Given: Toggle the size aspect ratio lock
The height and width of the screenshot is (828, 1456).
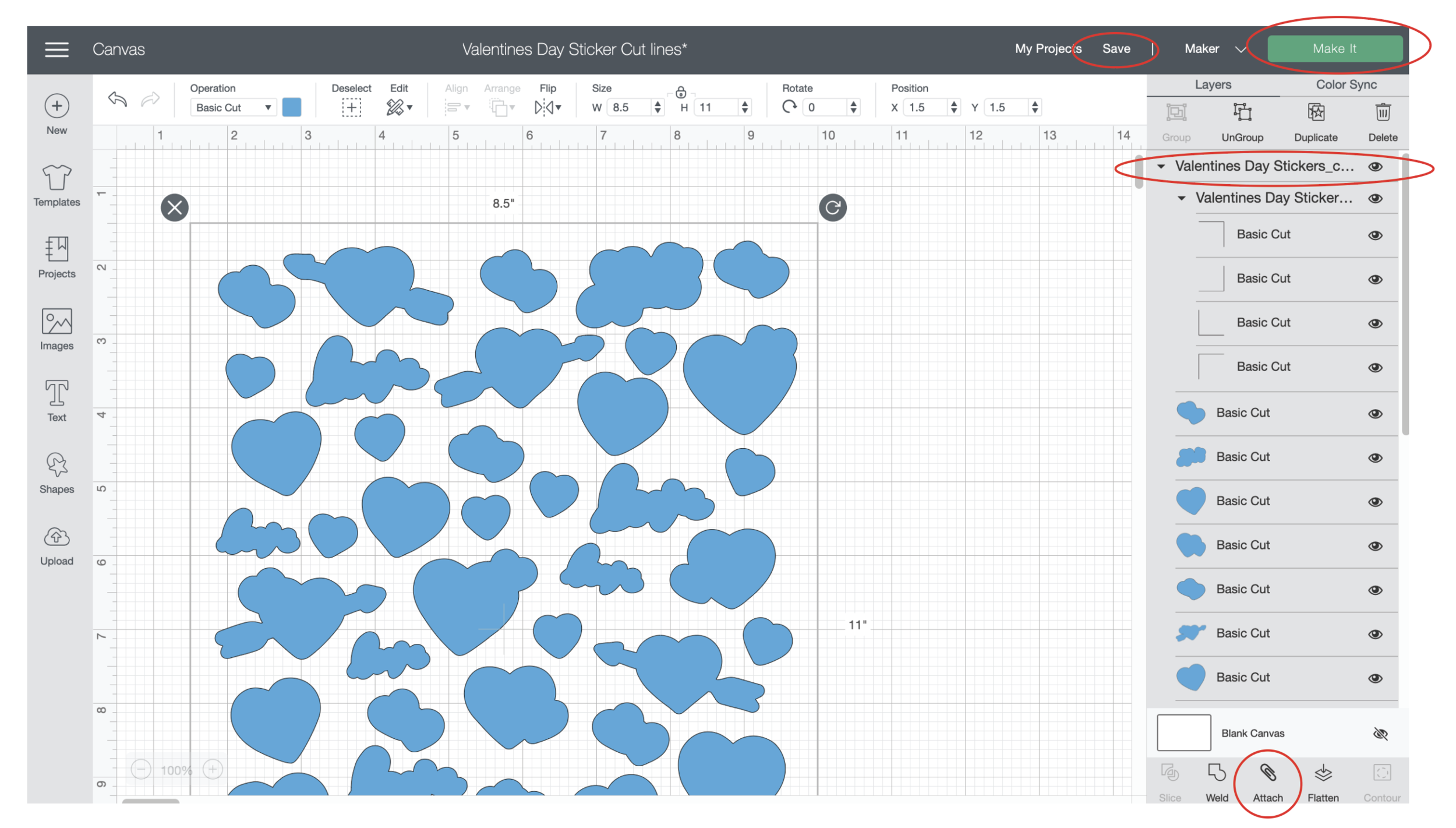Looking at the screenshot, I should (x=680, y=92).
